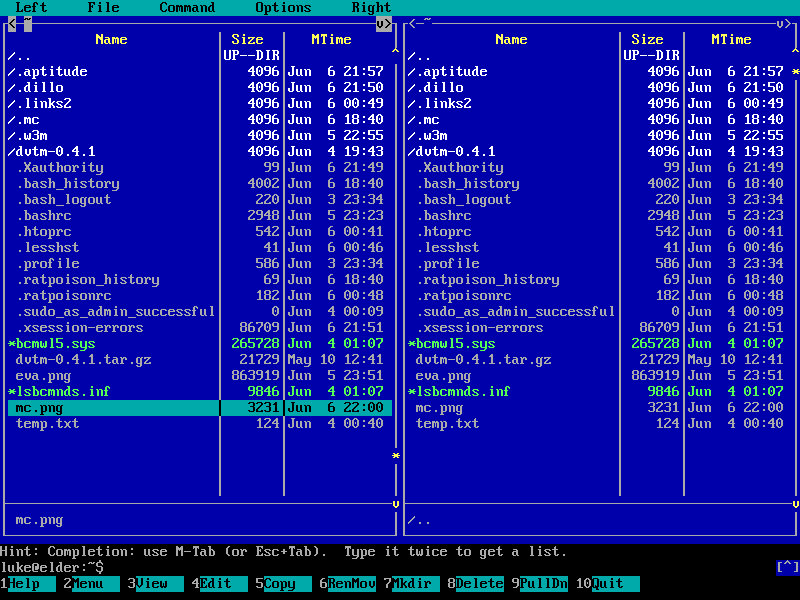Open the Options menu
The height and width of the screenshot is (600, 800).
click(x=283, y=7)
